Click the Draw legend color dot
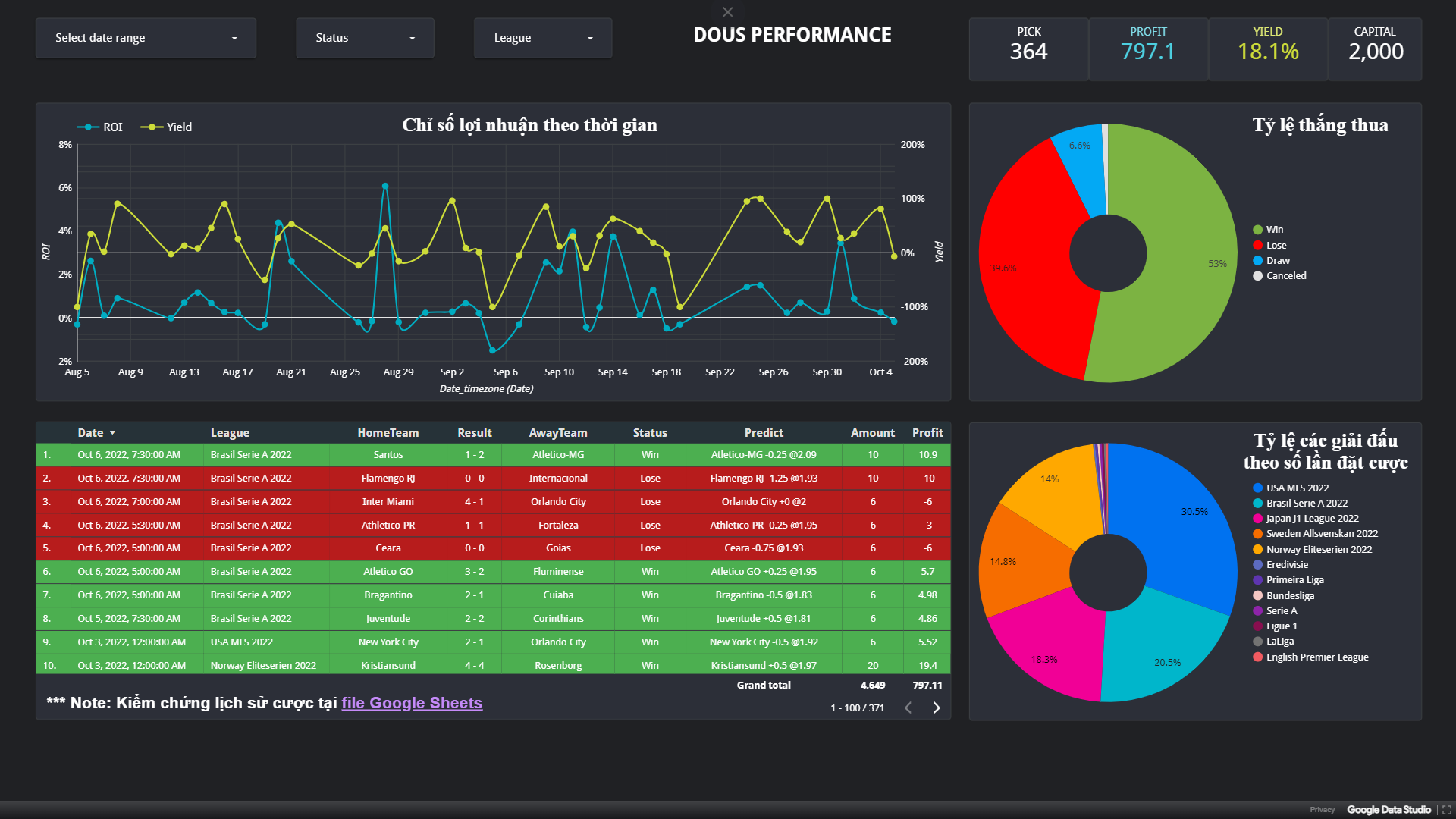1456x819 pixels. [1258, 260]
